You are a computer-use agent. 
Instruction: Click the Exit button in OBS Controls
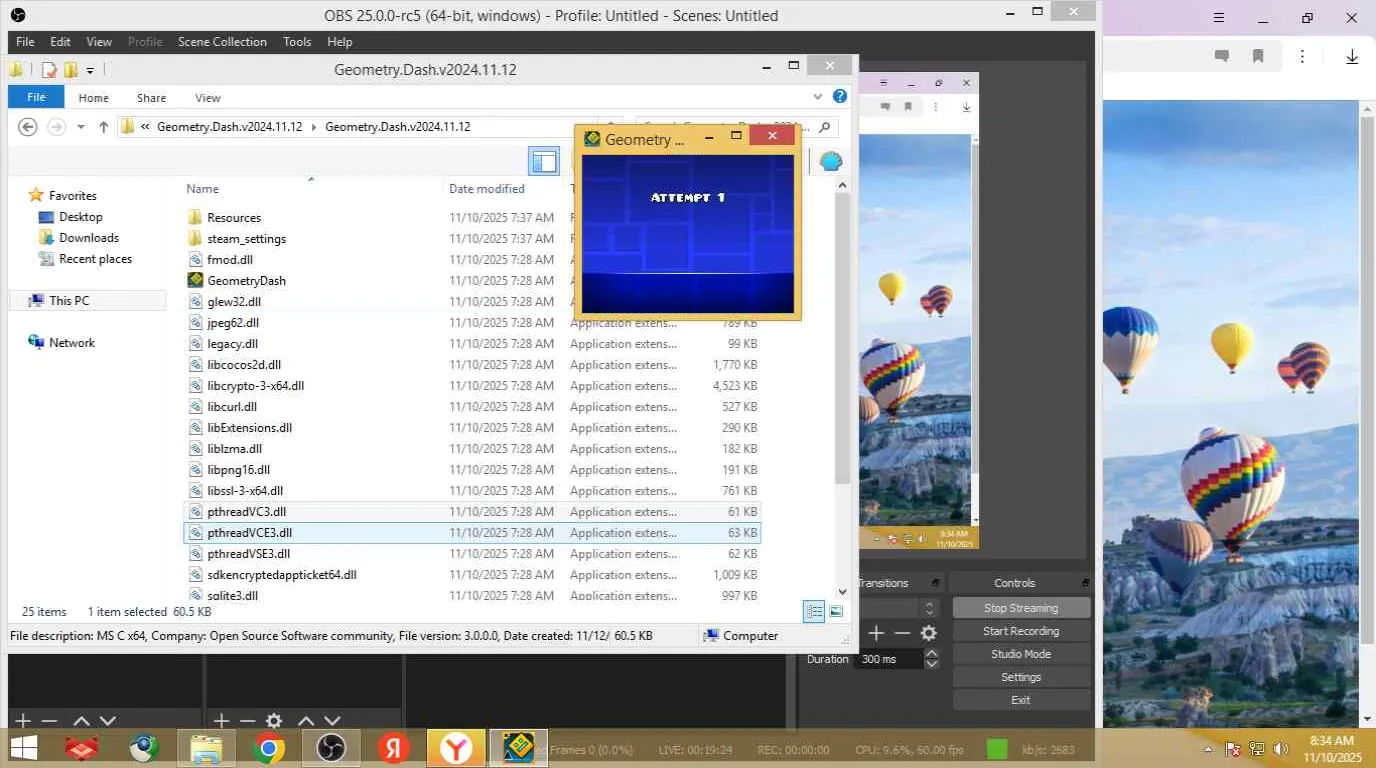(x=1021, y=700)
